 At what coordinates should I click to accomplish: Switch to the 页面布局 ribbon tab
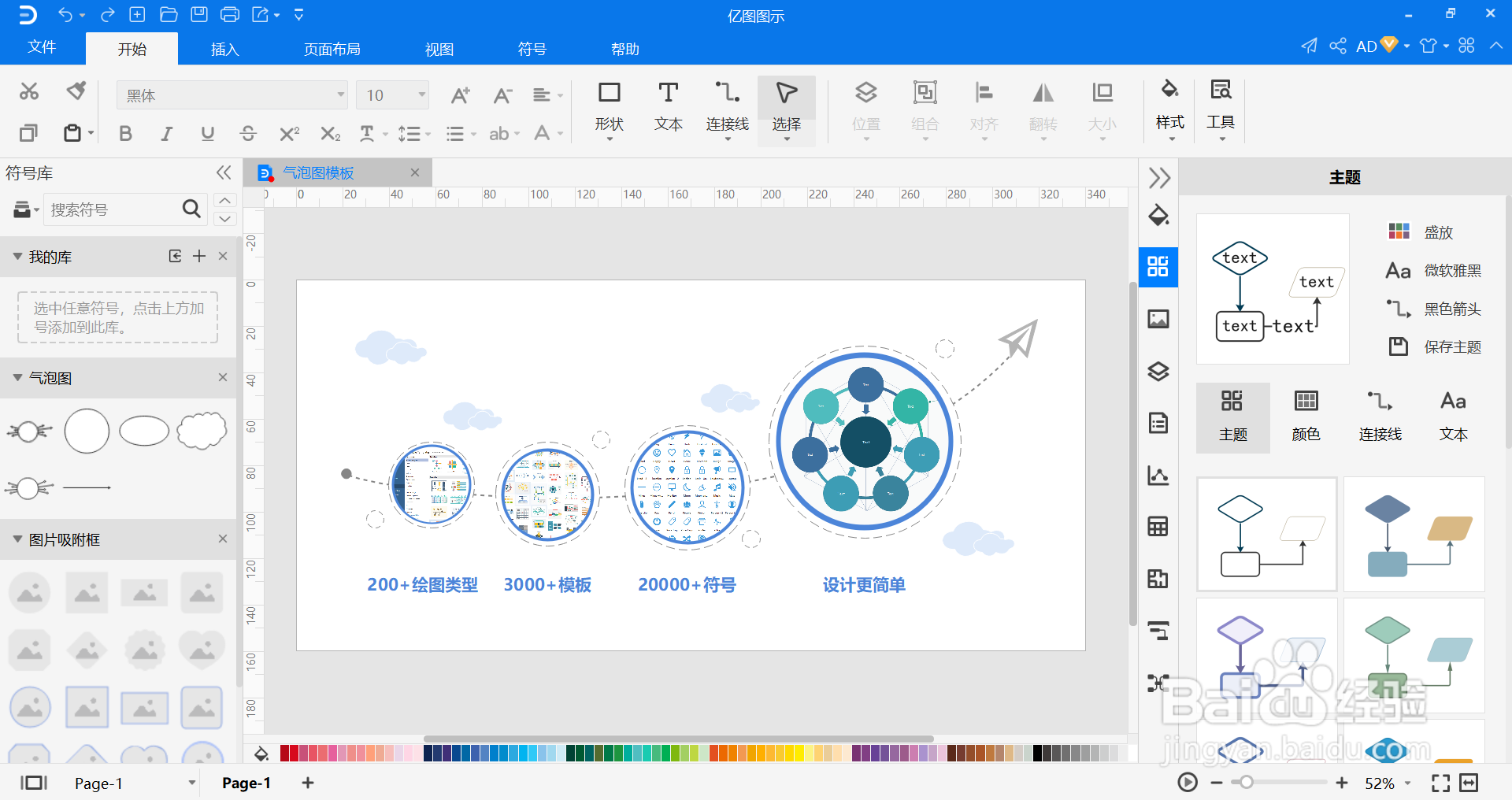click(332, 49)
